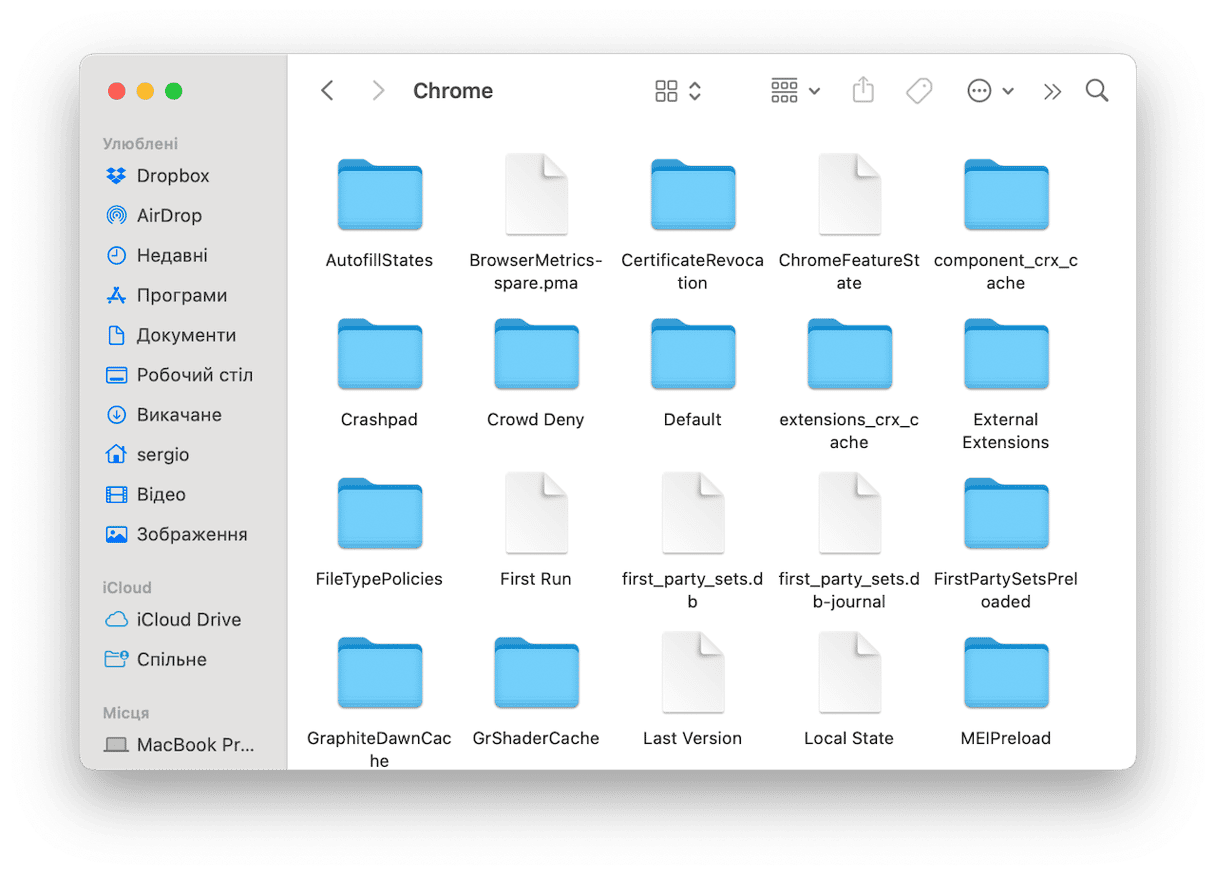Select the BrowserMetrics-spare.pma file icon
The height and width of the screenshot is (875, 1216).
pos(536,194)
